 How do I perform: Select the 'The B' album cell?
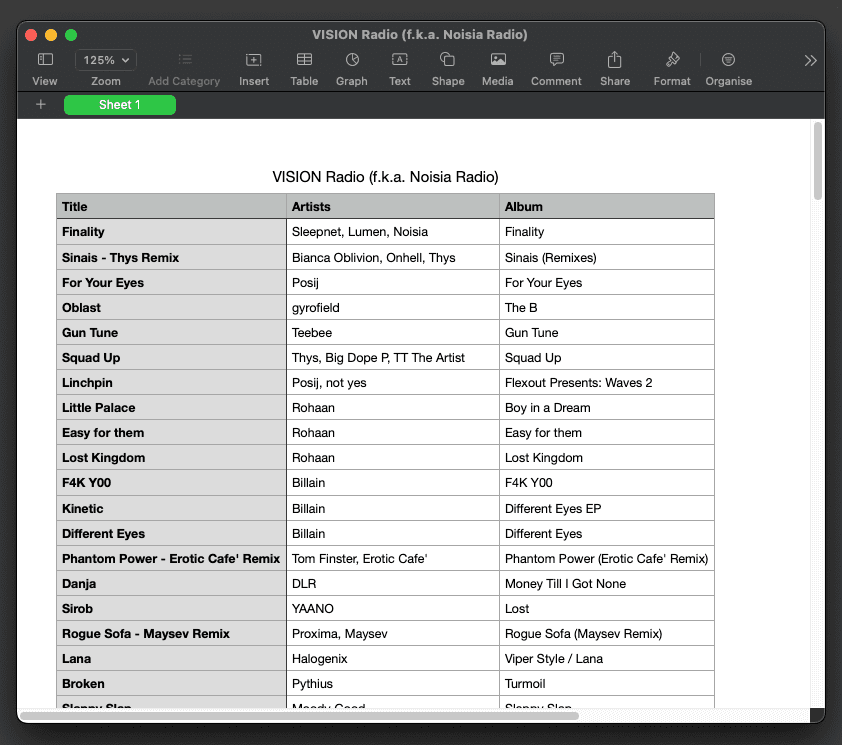pyautogui.click(x=607, y=307)
